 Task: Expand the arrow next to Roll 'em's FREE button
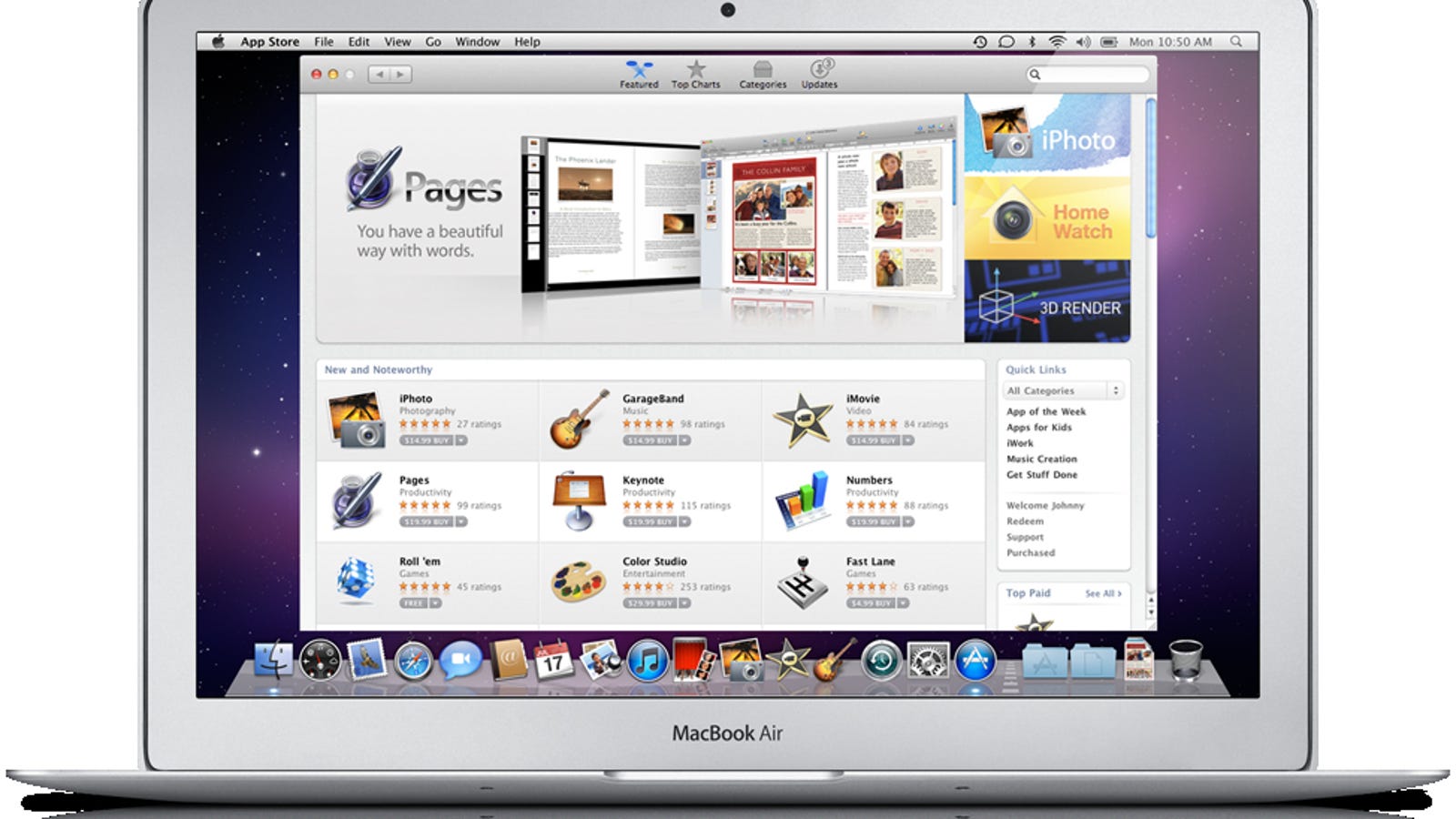click(x=436, y=603)
